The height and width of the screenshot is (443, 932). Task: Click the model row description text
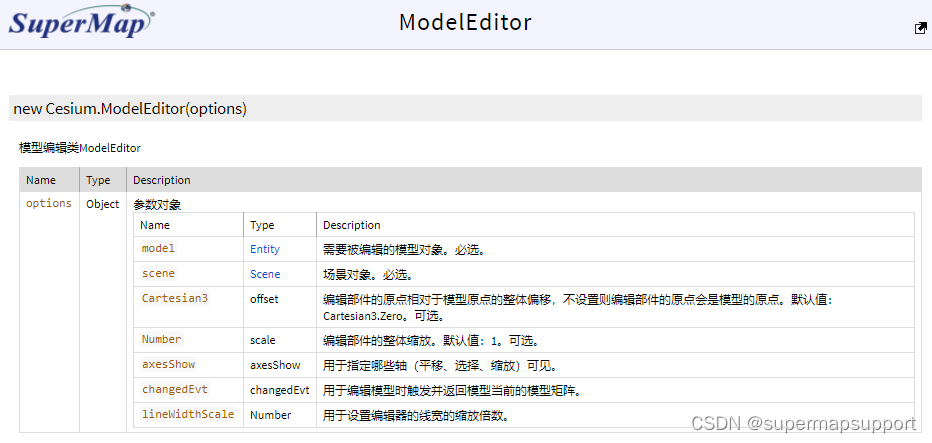[404, 250]
